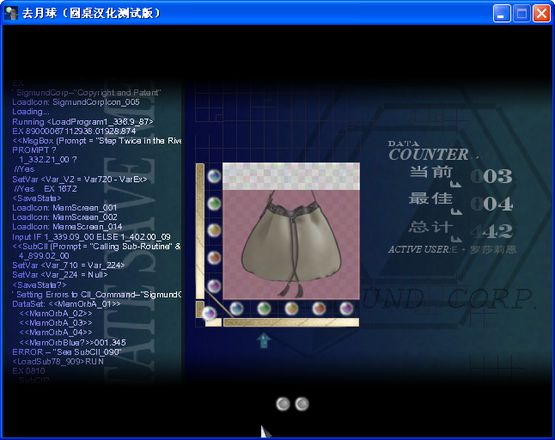The image size is (555, 440).
Task: Select the yellow orb in the left column
Action: [214, 230]
